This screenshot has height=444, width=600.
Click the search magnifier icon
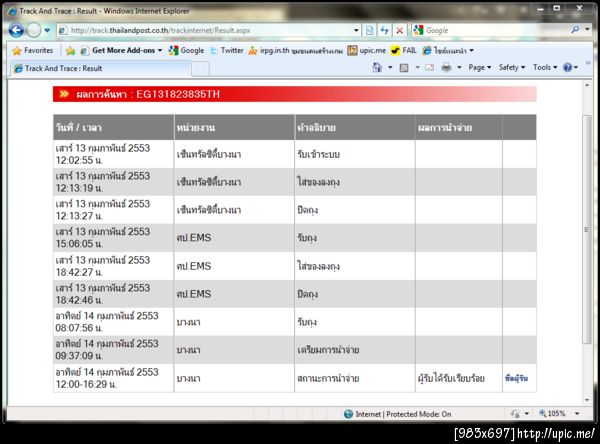[x=575, y=29]
